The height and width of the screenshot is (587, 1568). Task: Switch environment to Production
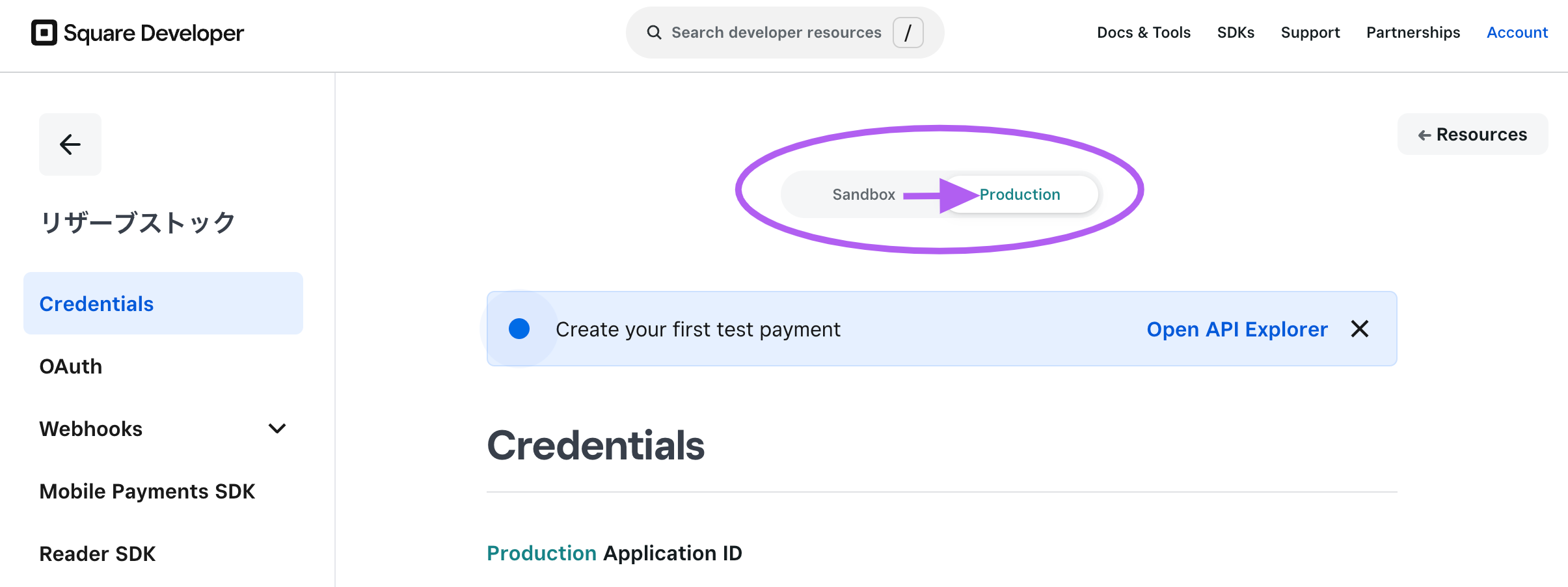[1020, 195]
